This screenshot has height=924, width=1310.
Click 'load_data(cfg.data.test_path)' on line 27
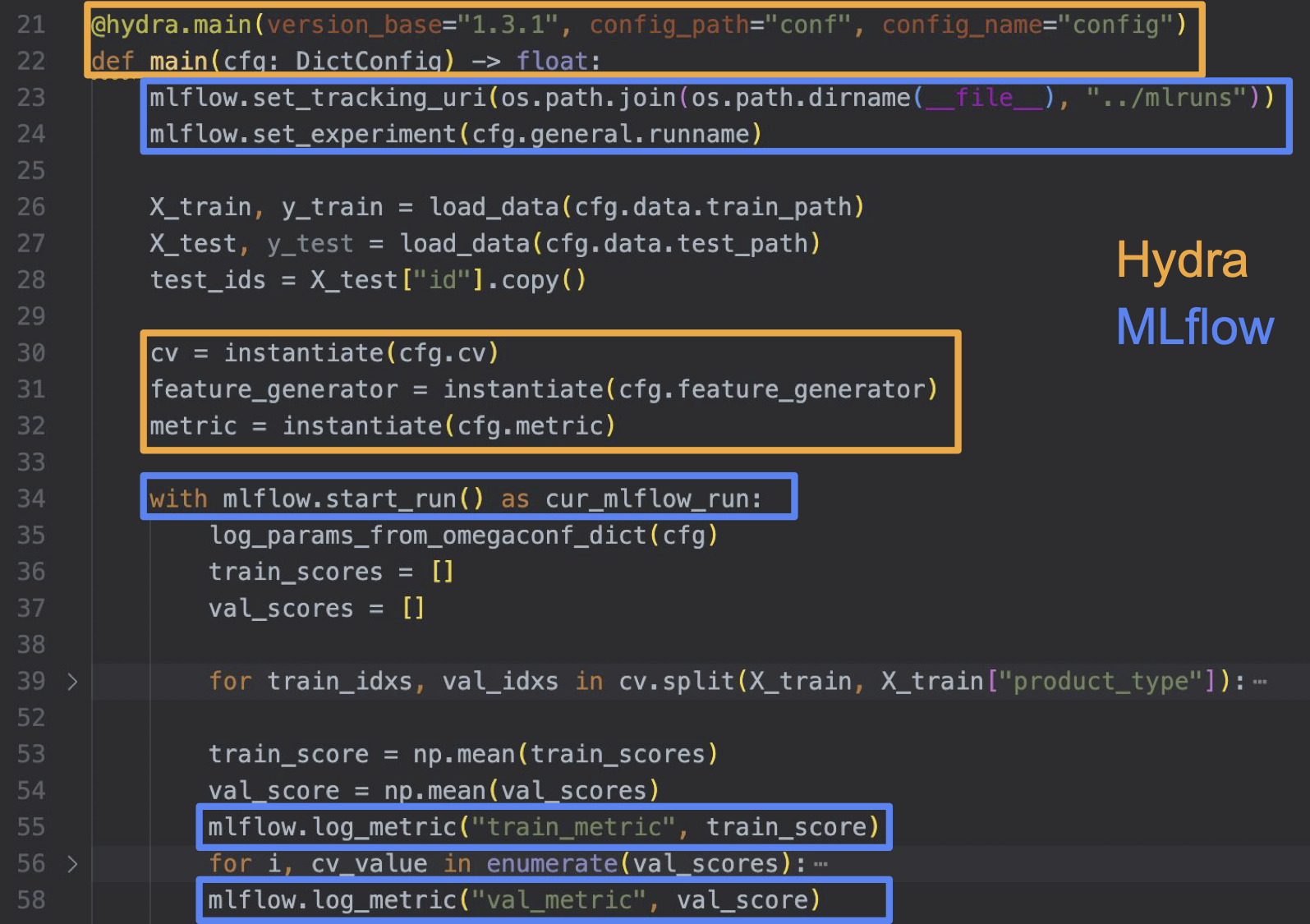610,244
